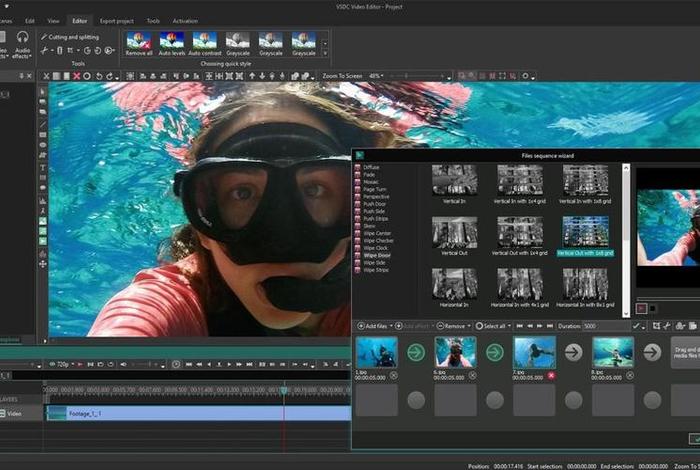Click the red remove button on 7.jpg
Screen dimensions: 700x470
click(551, 376)
